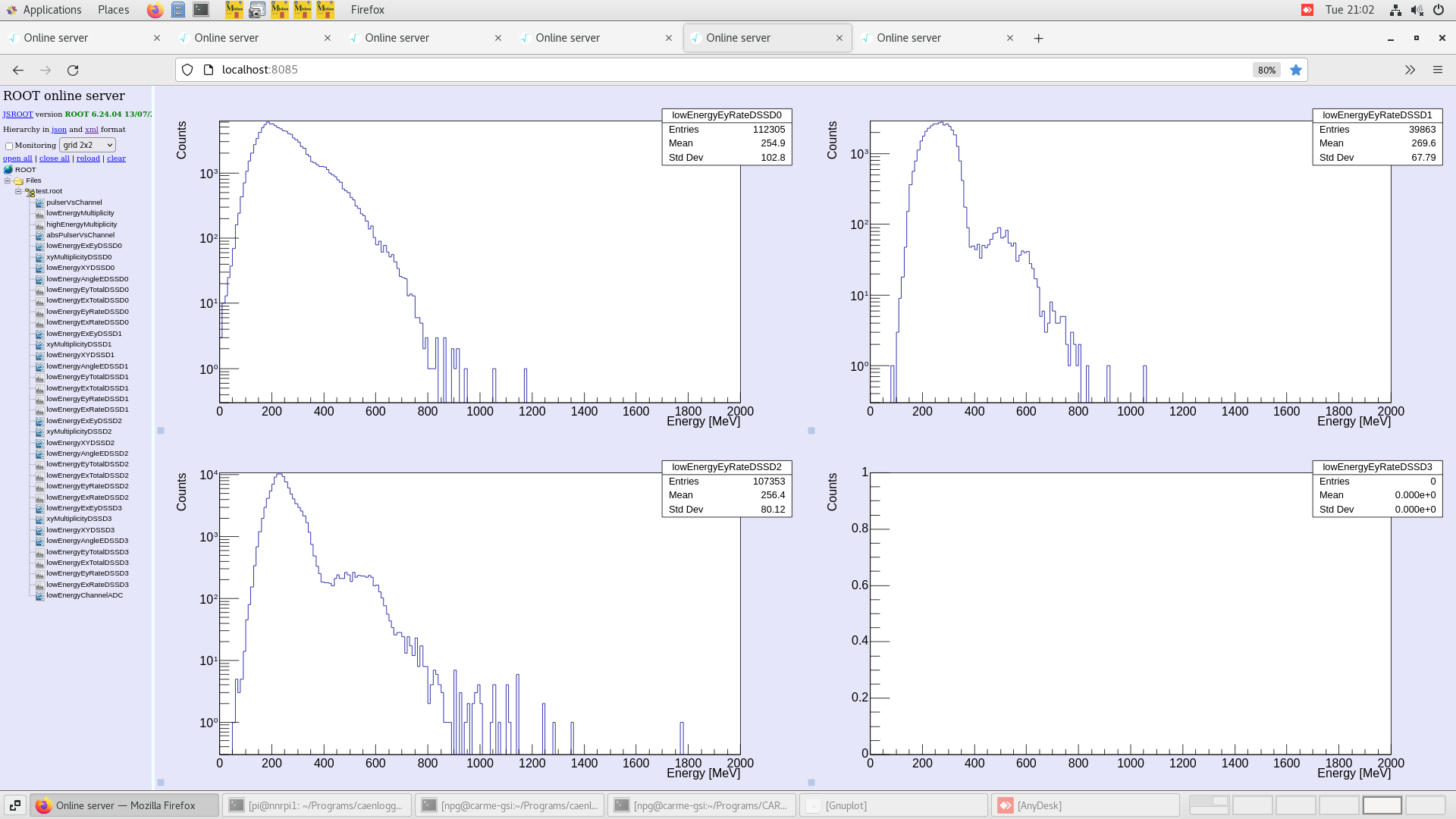Collapse the Files folder node
Screen dimensions: 1456x819
click(8, 181)
